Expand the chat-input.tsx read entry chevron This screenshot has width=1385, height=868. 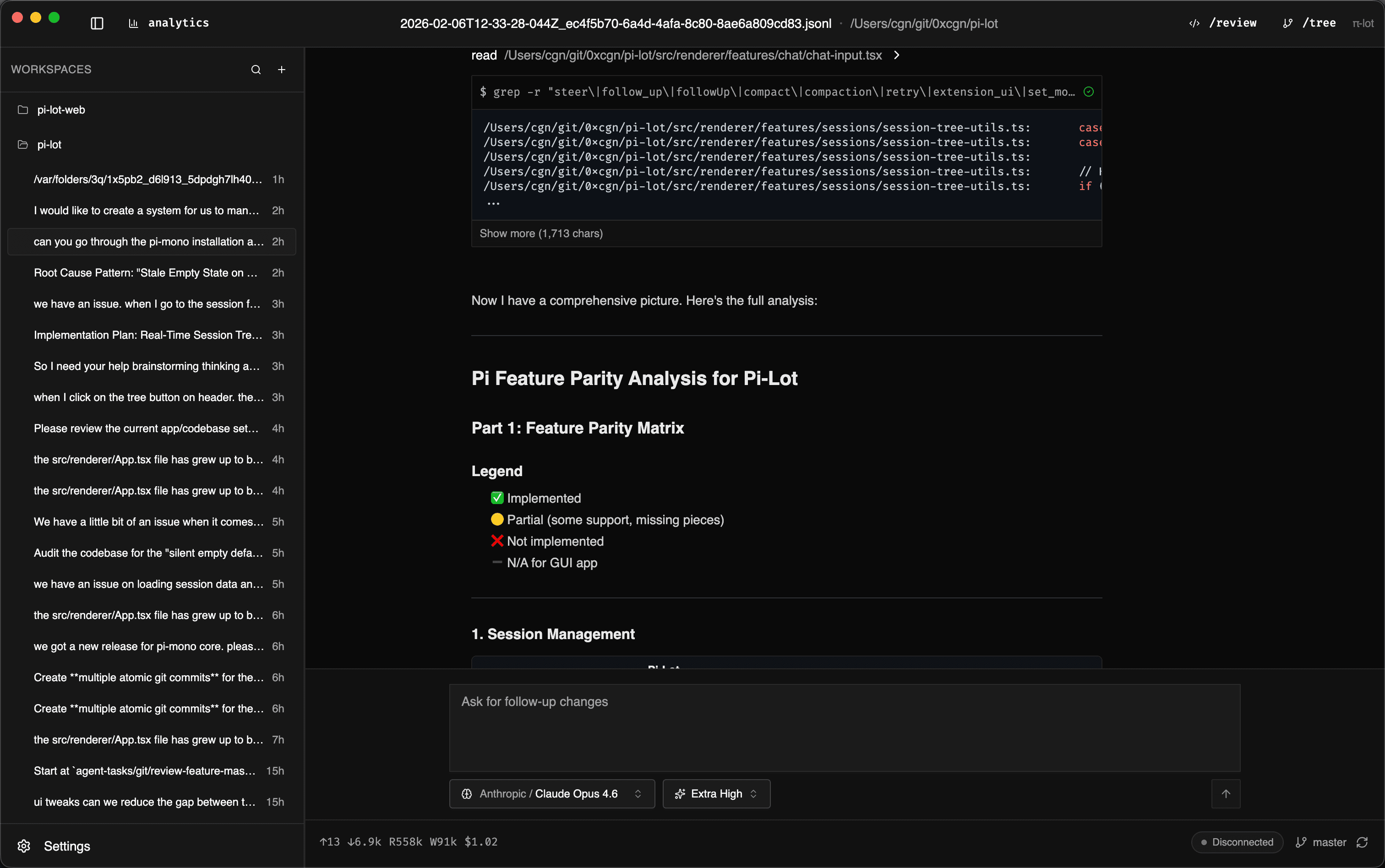pyautogui.click(x=896, y=55)
